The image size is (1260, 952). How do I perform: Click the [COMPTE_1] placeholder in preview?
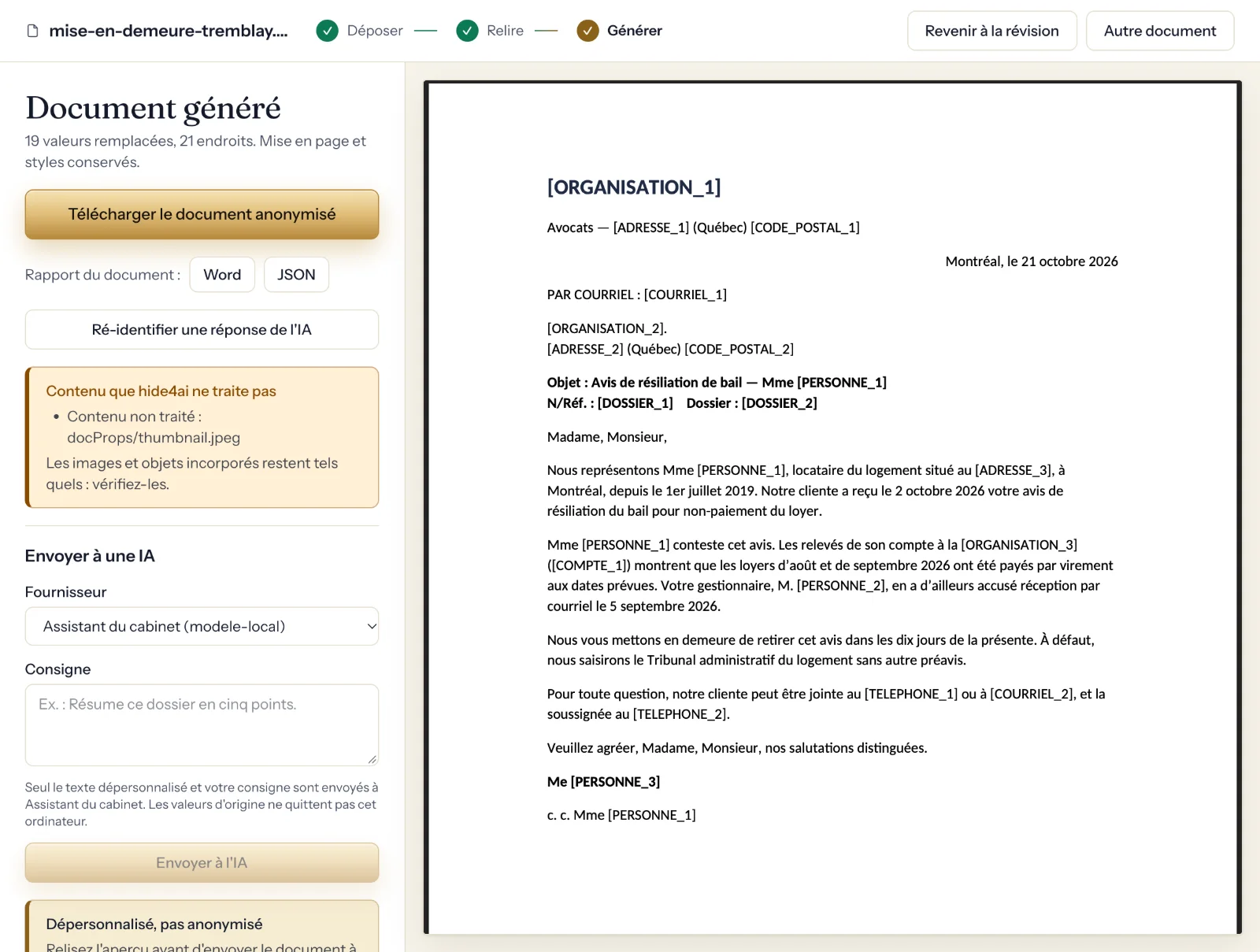tap(589, 565)
